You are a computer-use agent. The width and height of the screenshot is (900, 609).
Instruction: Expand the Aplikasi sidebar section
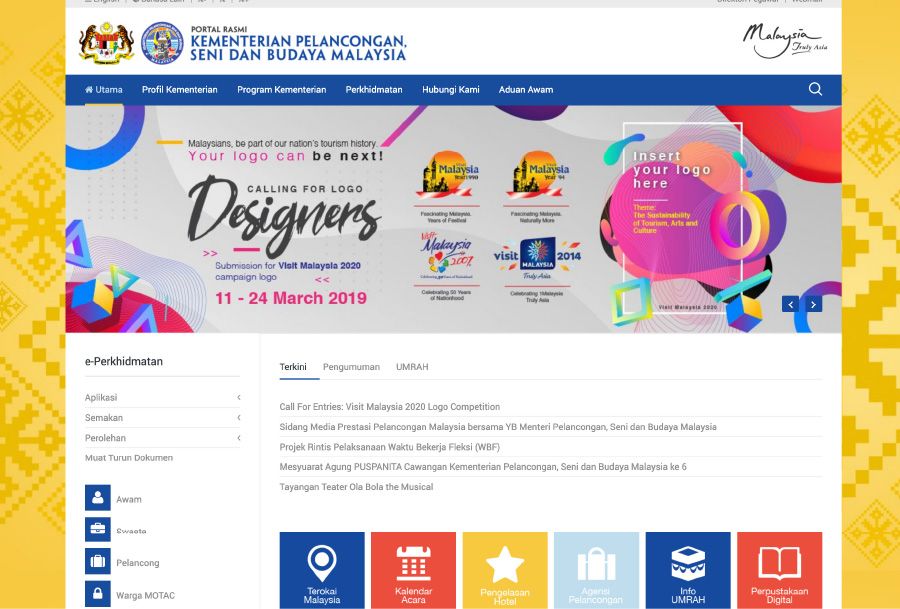tap(162, 397)
